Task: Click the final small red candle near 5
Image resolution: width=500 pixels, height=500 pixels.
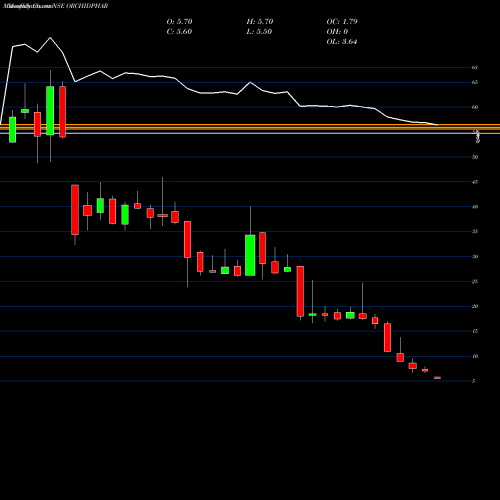Action: pos(437,378)
